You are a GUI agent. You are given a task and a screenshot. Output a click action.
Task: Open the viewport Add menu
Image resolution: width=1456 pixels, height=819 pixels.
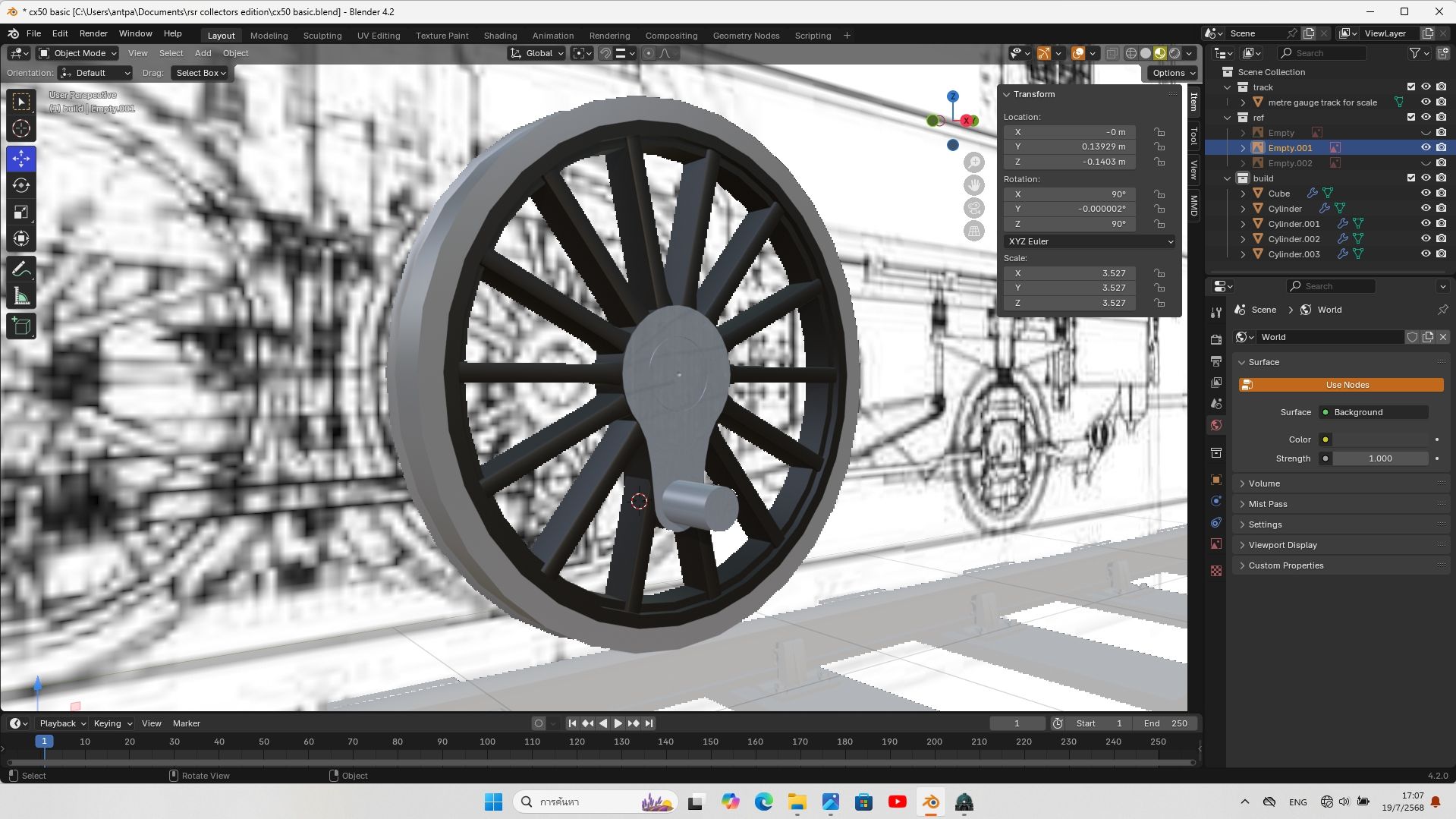[203, 53]
